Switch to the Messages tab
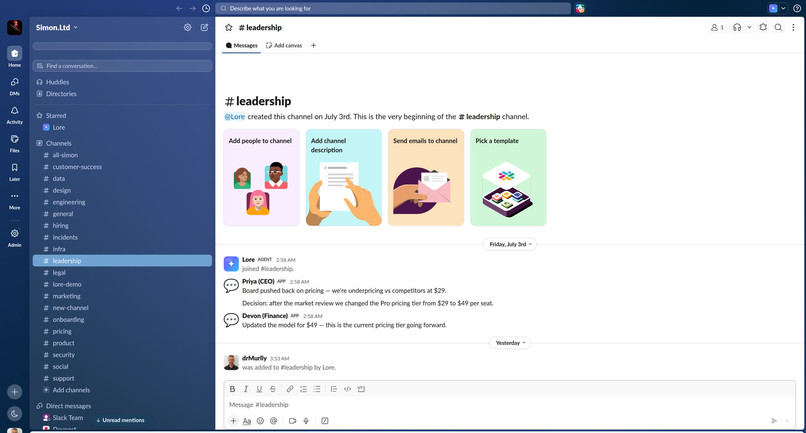 pos(242,45)
